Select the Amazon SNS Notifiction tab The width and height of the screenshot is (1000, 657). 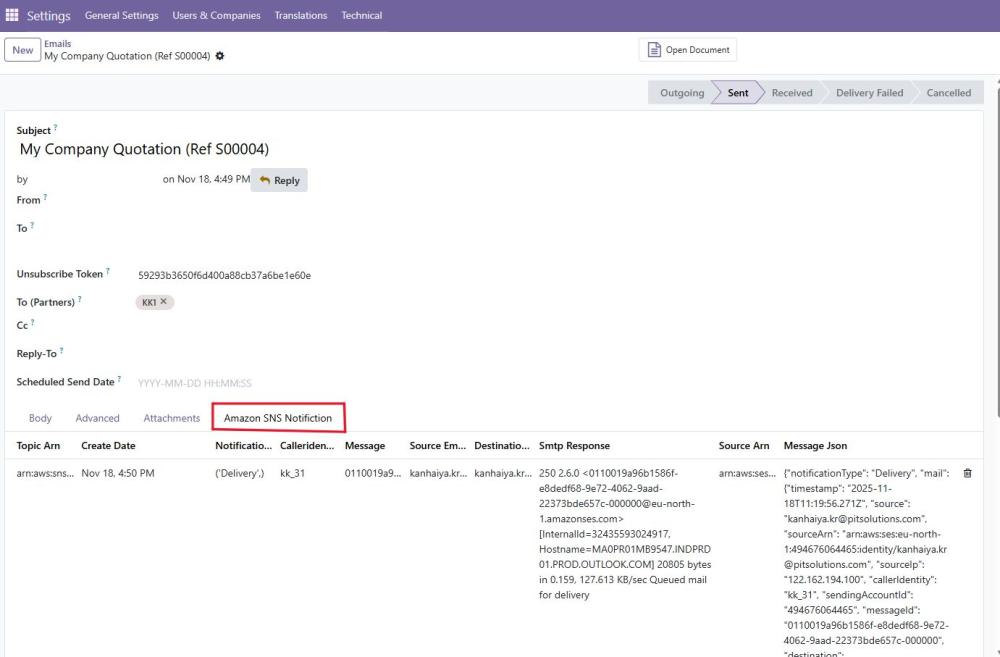tap(278, 418)
